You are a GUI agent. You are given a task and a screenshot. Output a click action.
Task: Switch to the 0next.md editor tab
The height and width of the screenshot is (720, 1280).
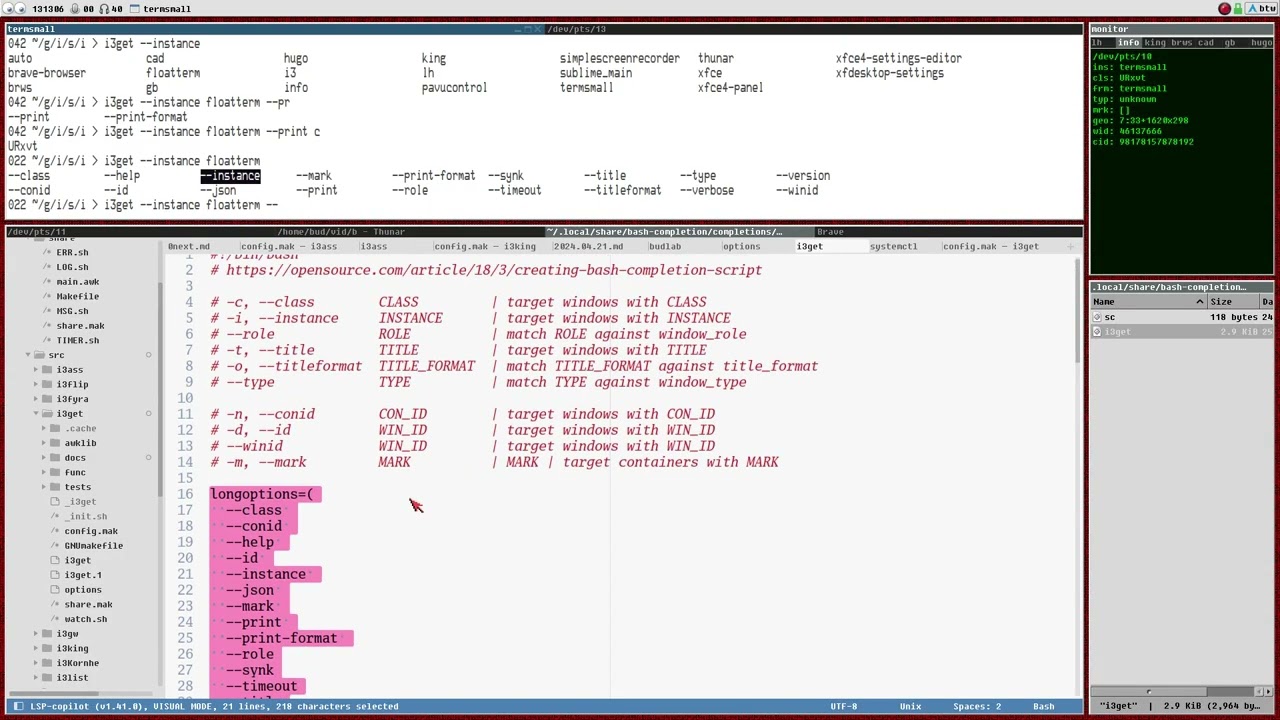click(x=189, y=246)
